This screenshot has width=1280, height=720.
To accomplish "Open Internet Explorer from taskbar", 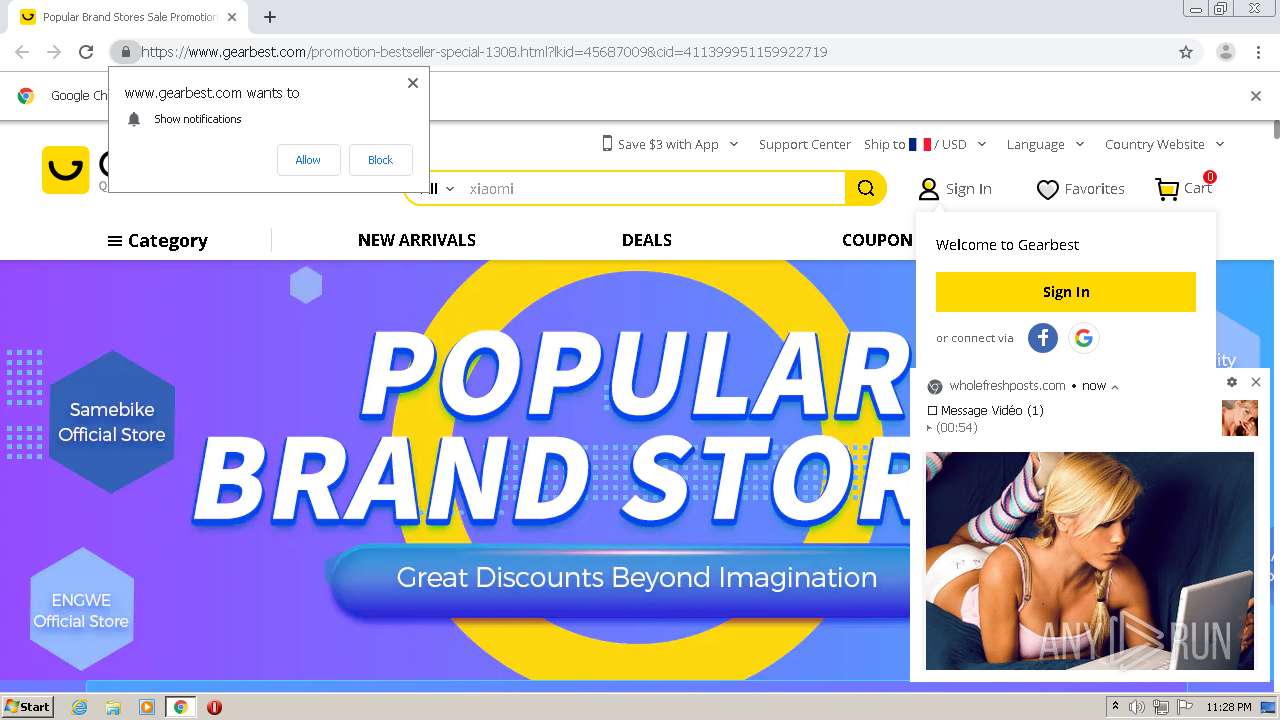I will tap(79, 707).
